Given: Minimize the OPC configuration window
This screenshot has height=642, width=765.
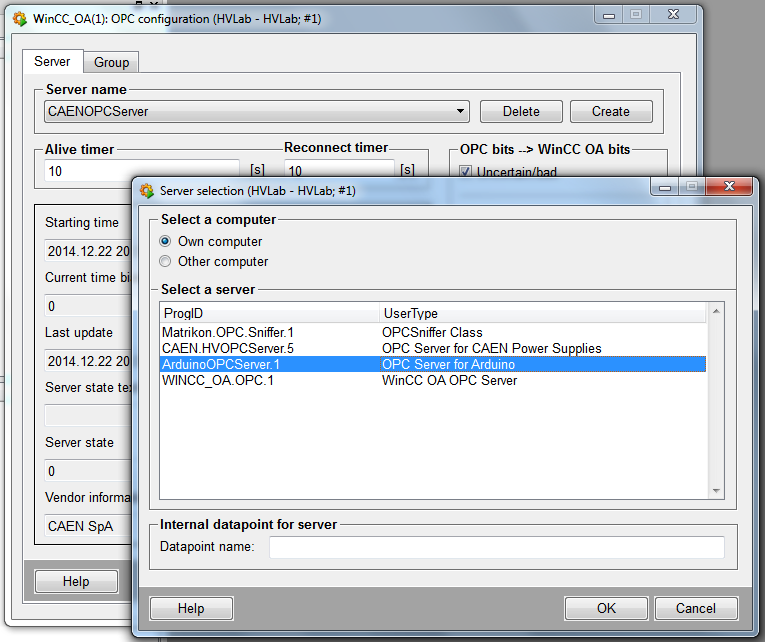Looking at the screenshot, I should pyautogui.click(x=609, y=15).
